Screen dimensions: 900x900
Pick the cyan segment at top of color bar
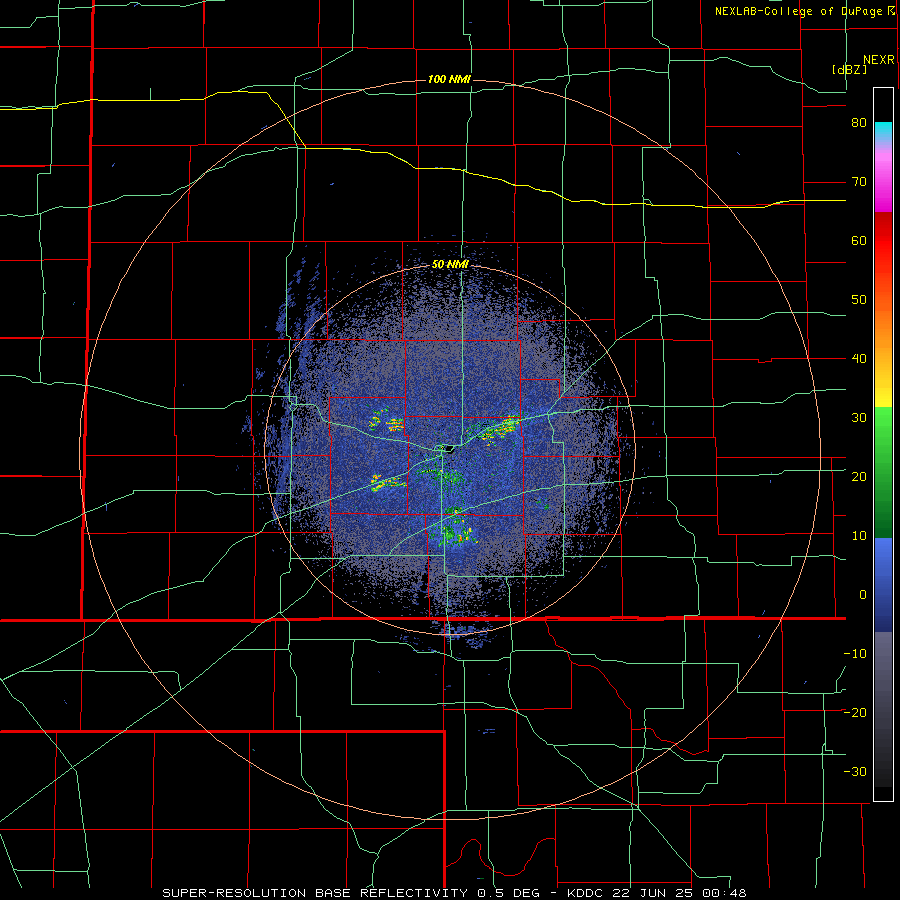click(x=883, y=129)
